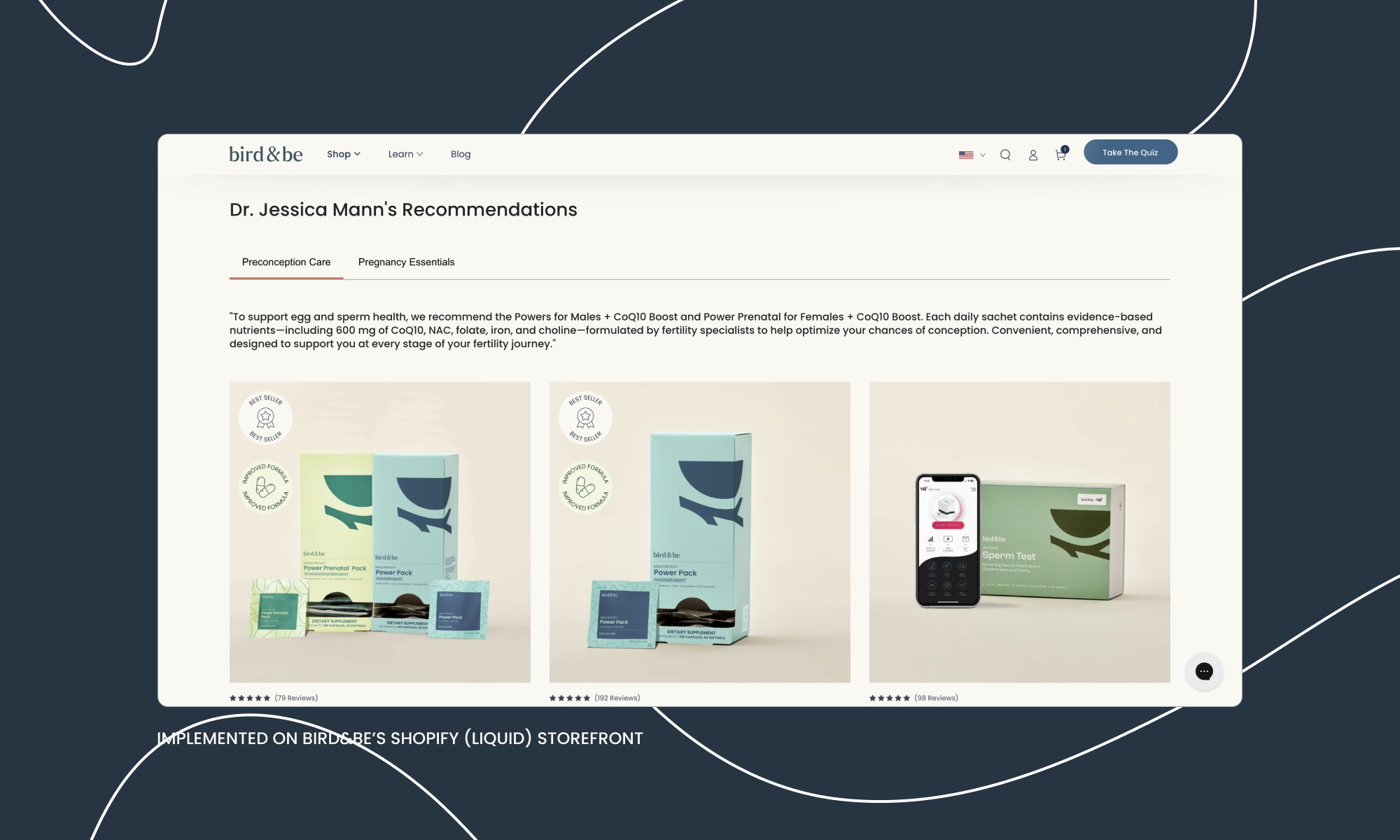
Task: Click Improved Formula badge on Prenatal bundle
Action: point(265,486)
